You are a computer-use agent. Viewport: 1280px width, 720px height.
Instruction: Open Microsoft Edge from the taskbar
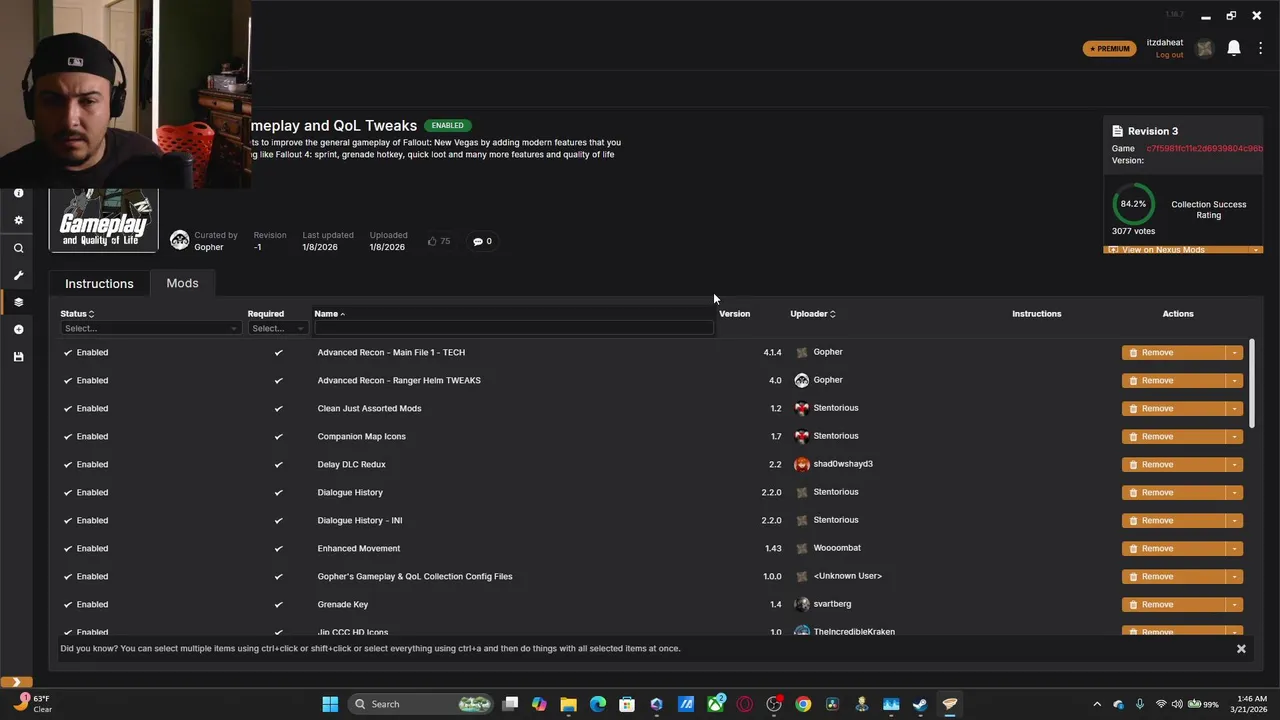[x=598, y=704]
